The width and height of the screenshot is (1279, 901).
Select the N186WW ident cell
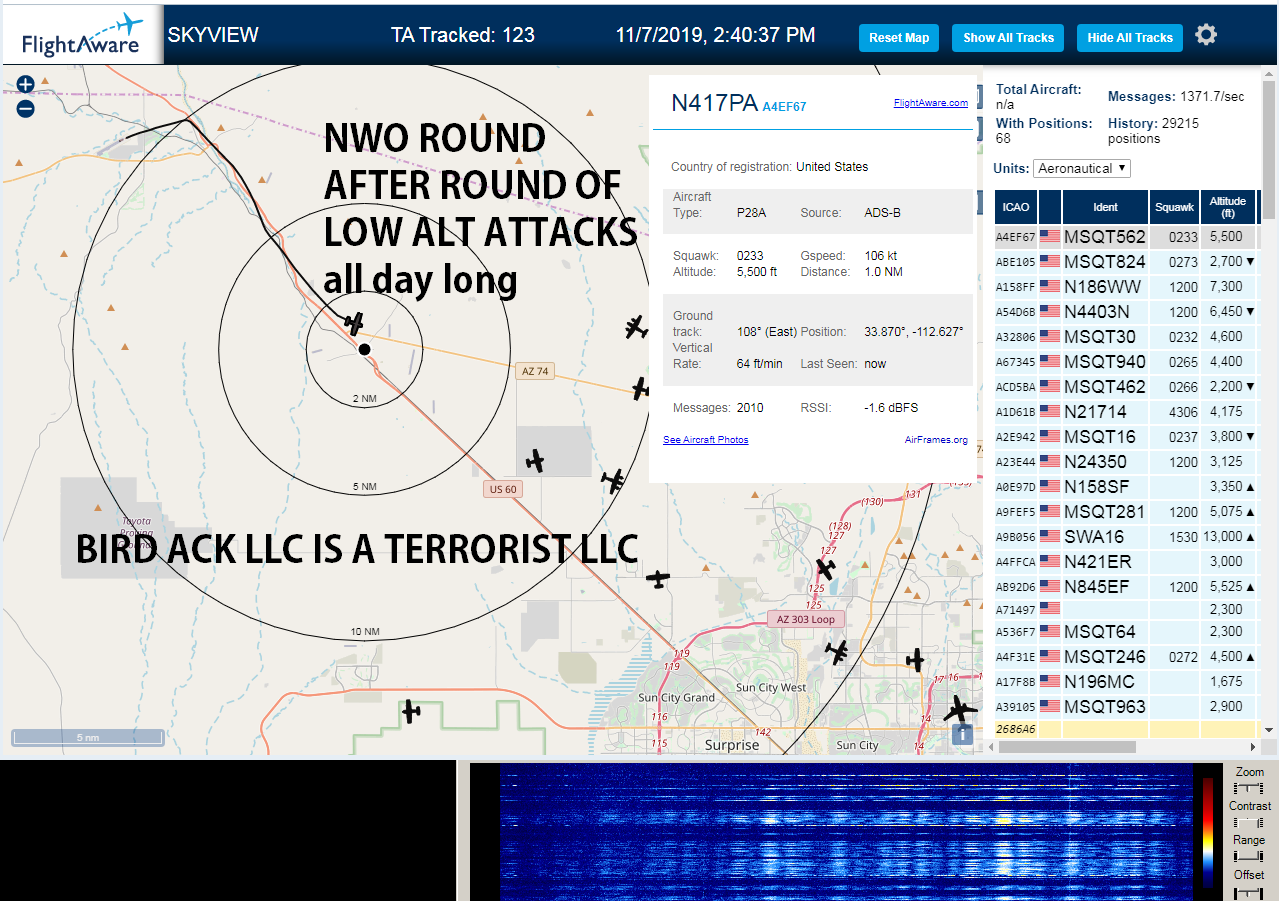tap(1105, 287)
